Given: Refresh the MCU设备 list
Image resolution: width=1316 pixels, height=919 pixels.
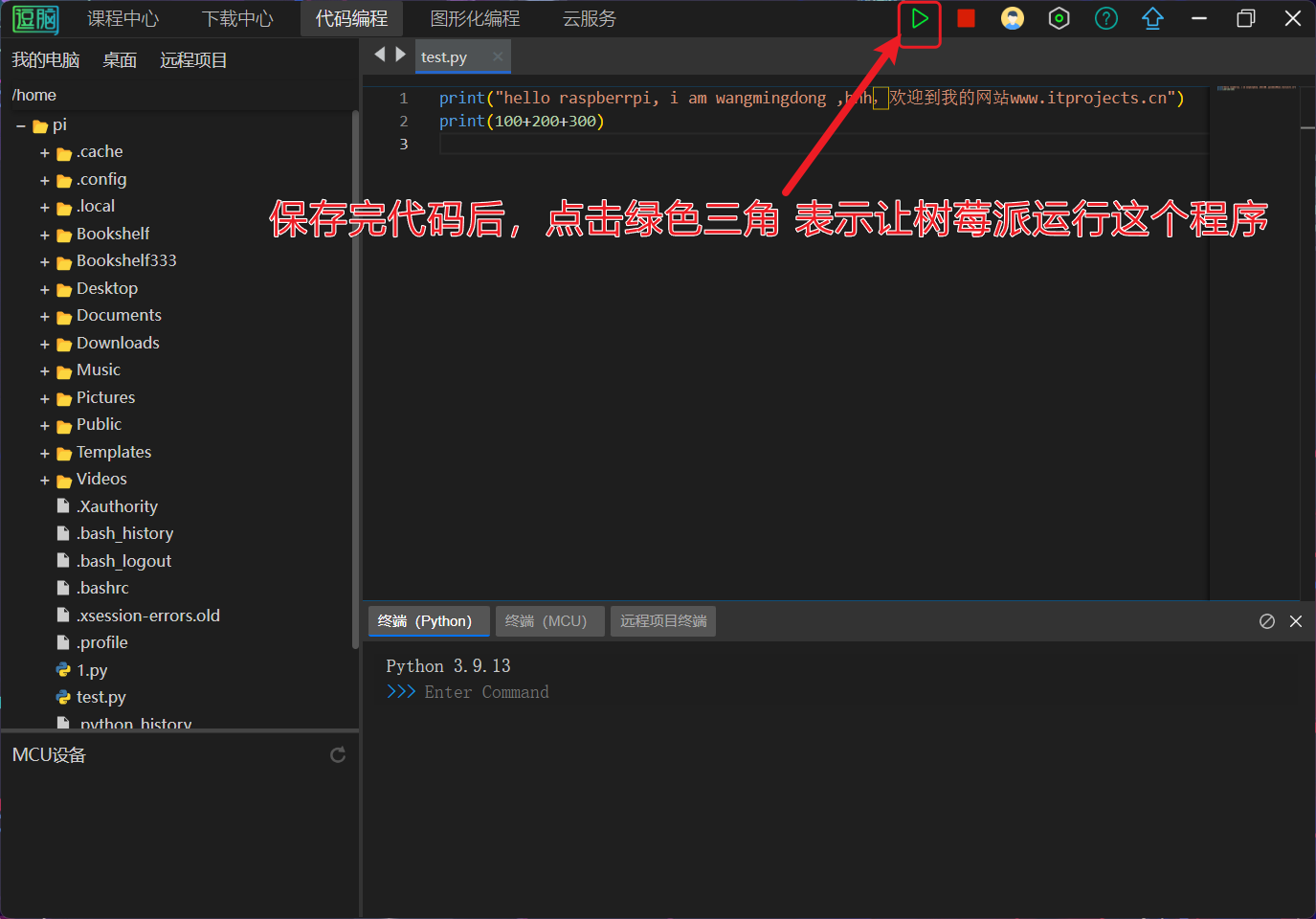Looking at the screenshot, I should coord(338,755).
